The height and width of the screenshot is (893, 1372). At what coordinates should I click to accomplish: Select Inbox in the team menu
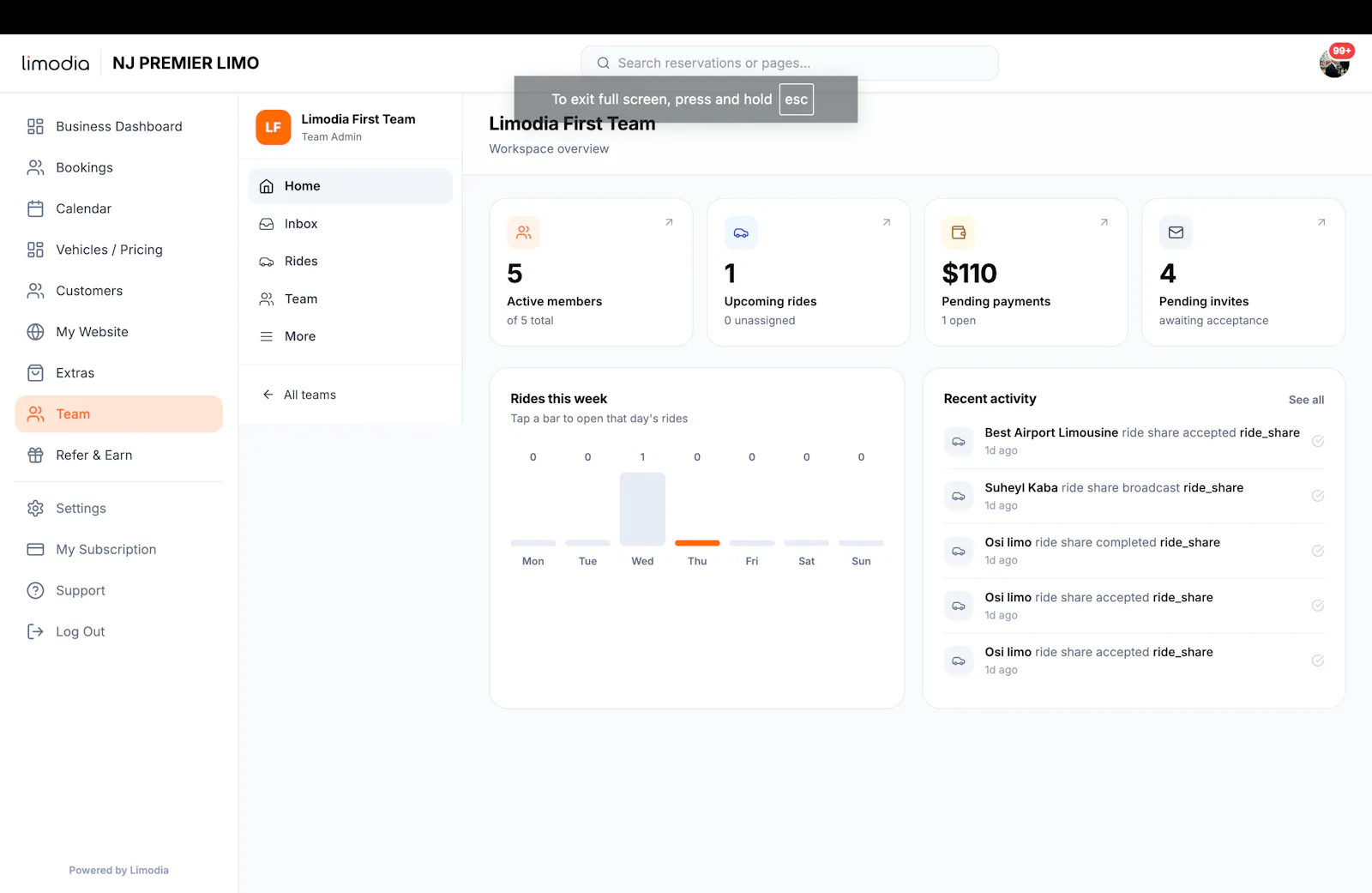pyautogui.click(x=351, y=224)
